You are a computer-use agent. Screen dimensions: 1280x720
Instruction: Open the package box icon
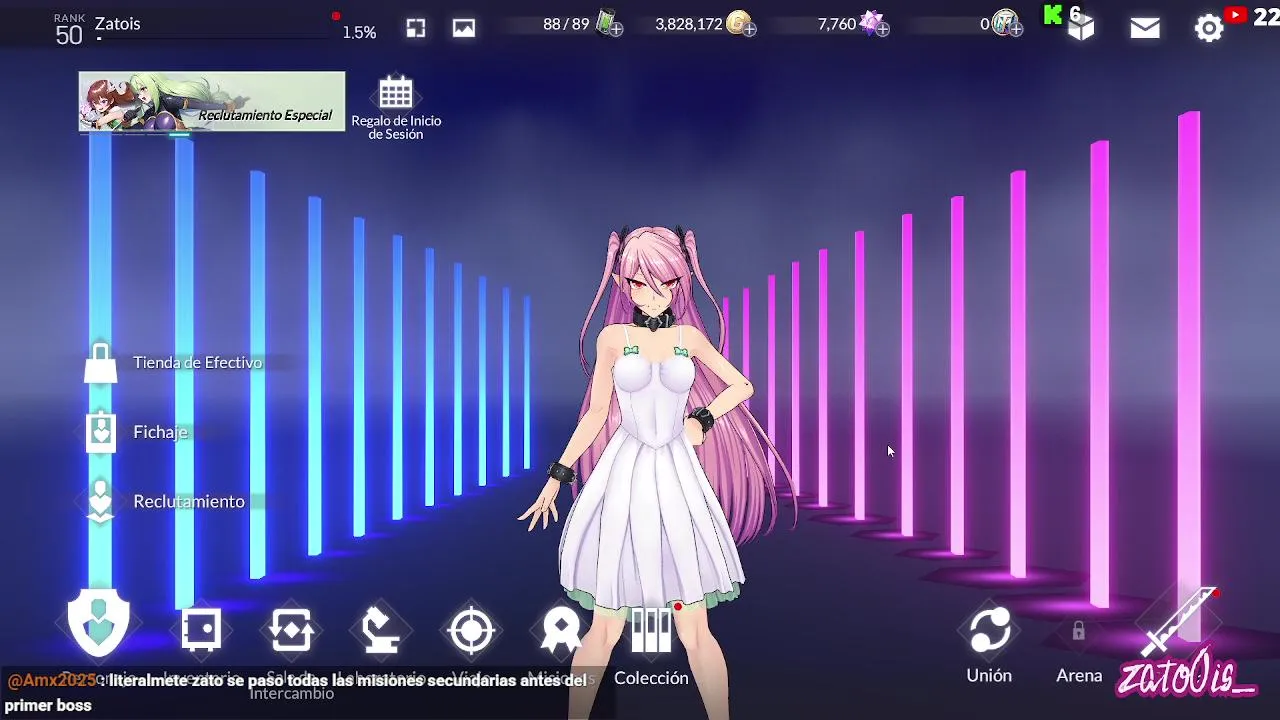coord(1081,28)
